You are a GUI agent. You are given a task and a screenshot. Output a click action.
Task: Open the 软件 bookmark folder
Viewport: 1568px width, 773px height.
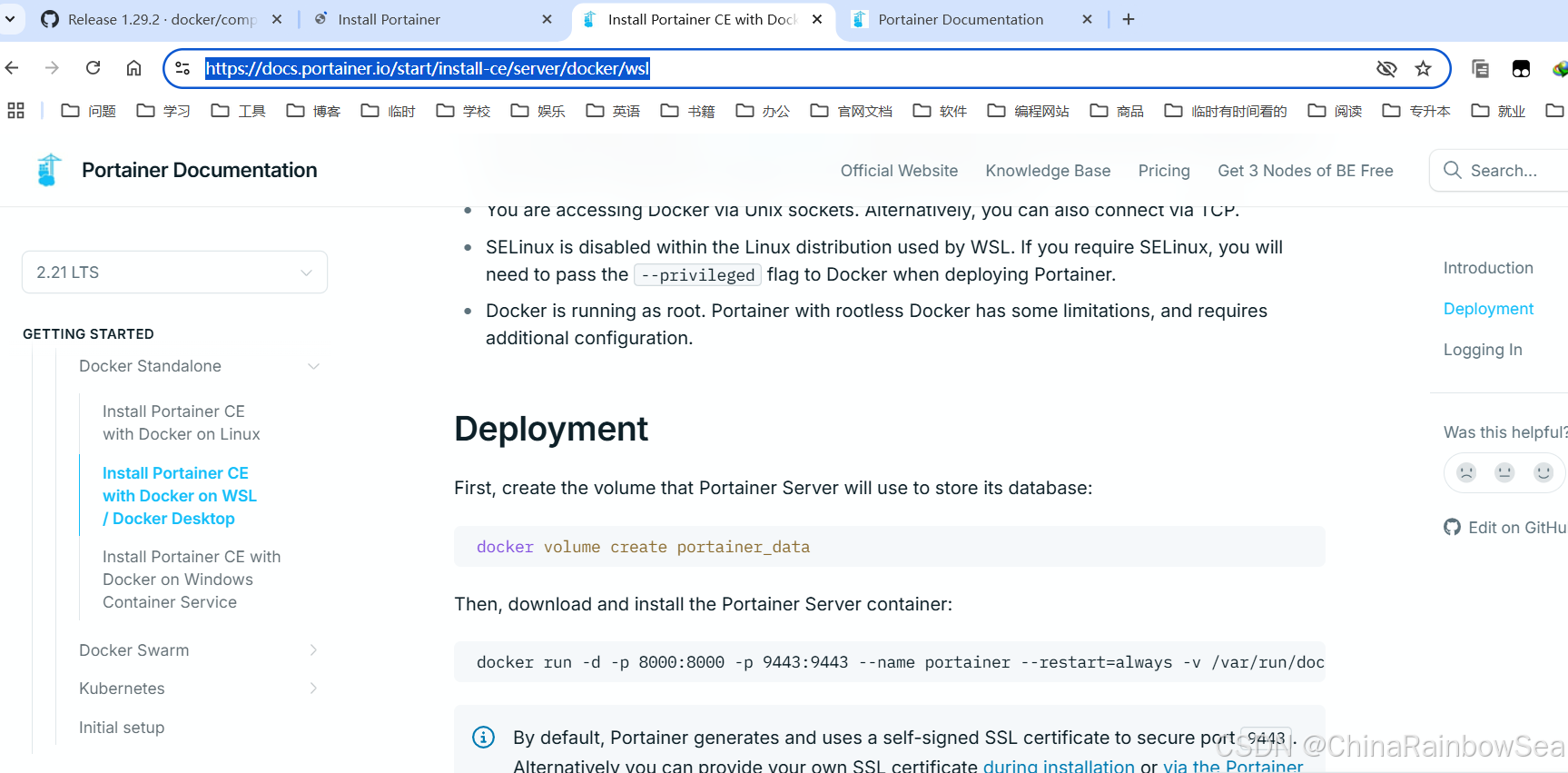click(x=940, y=111)
